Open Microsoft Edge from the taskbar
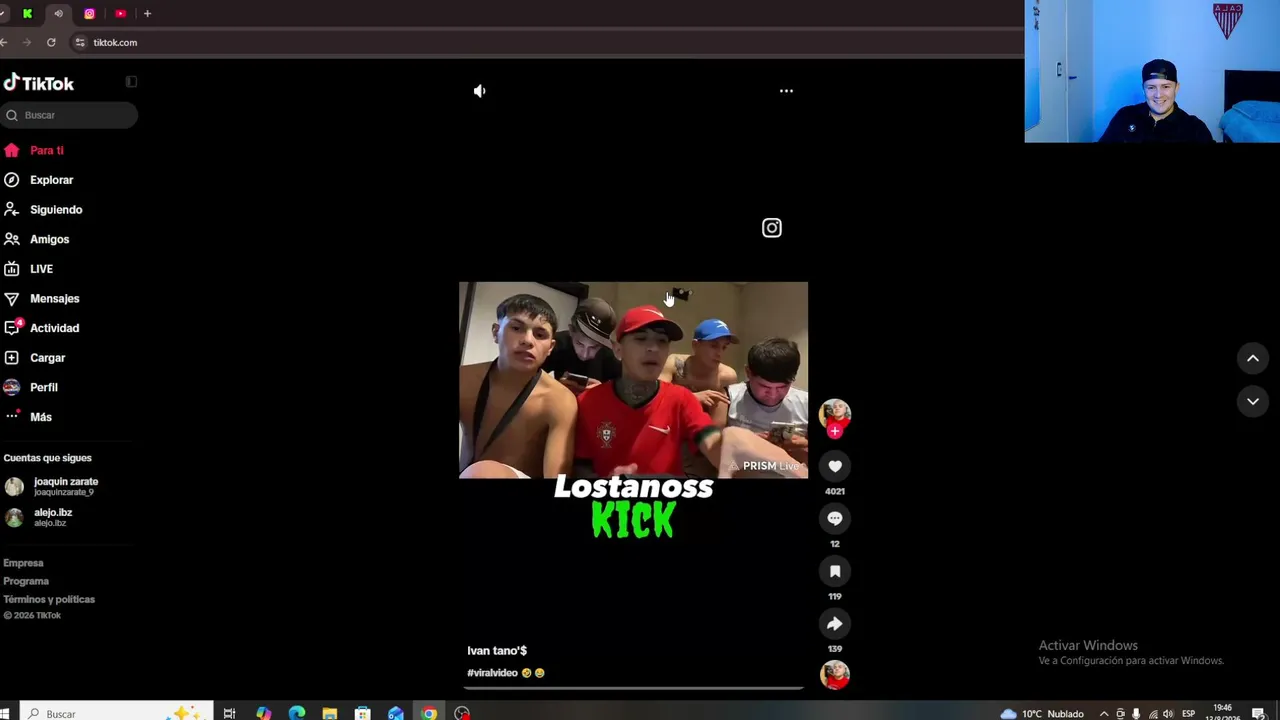 pyautogui.click(x=296, y=713)
